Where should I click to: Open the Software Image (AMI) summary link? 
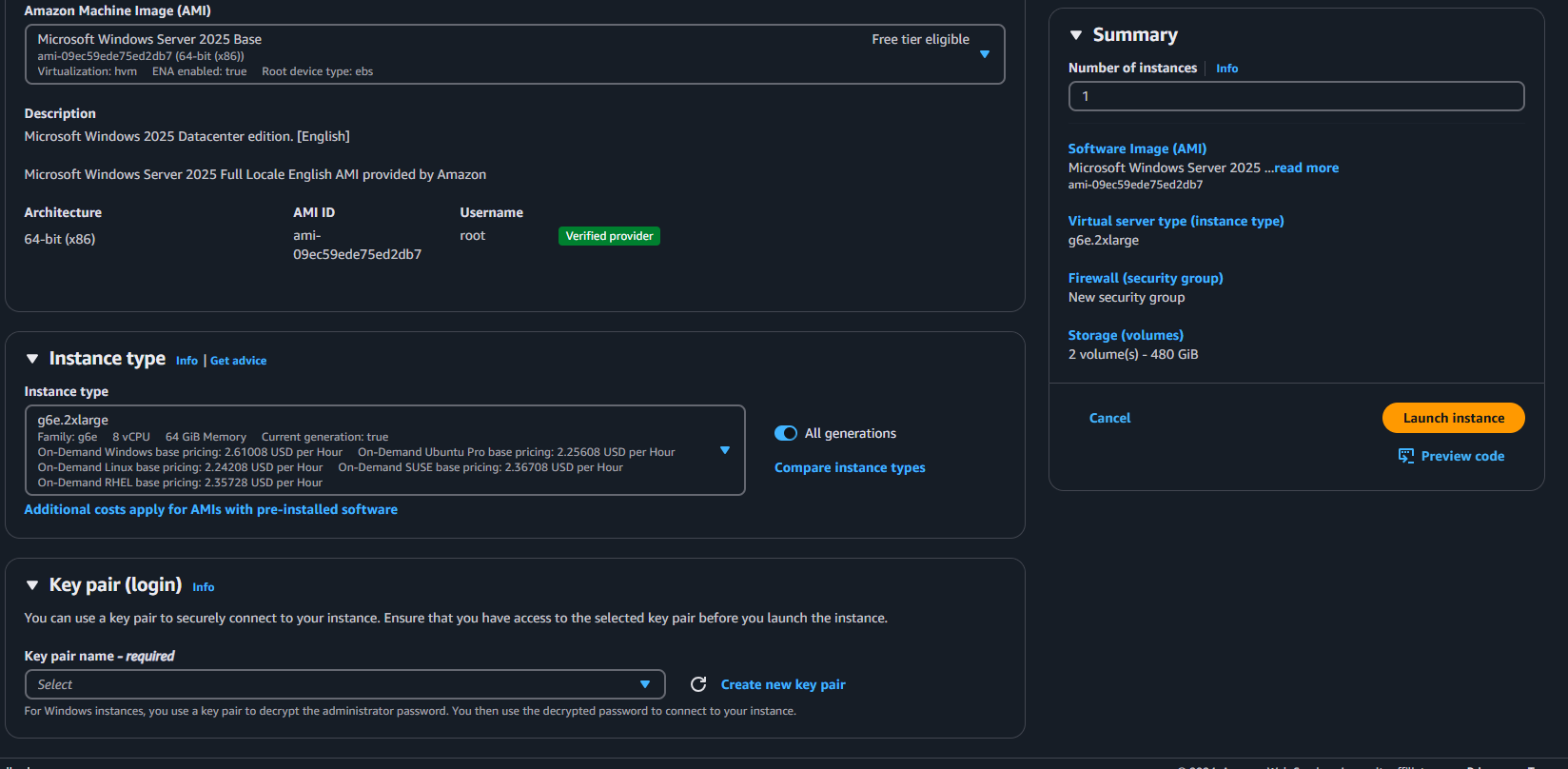[1137, 148]
